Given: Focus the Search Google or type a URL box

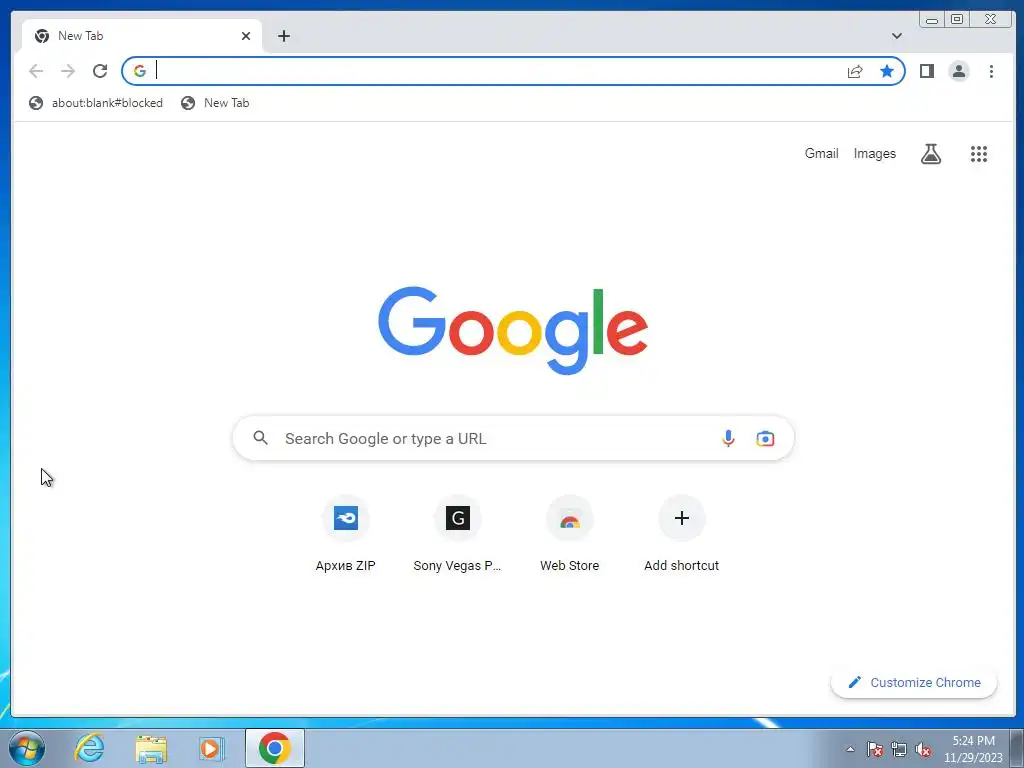Looking at the screenshot, I should click(513, 438).
